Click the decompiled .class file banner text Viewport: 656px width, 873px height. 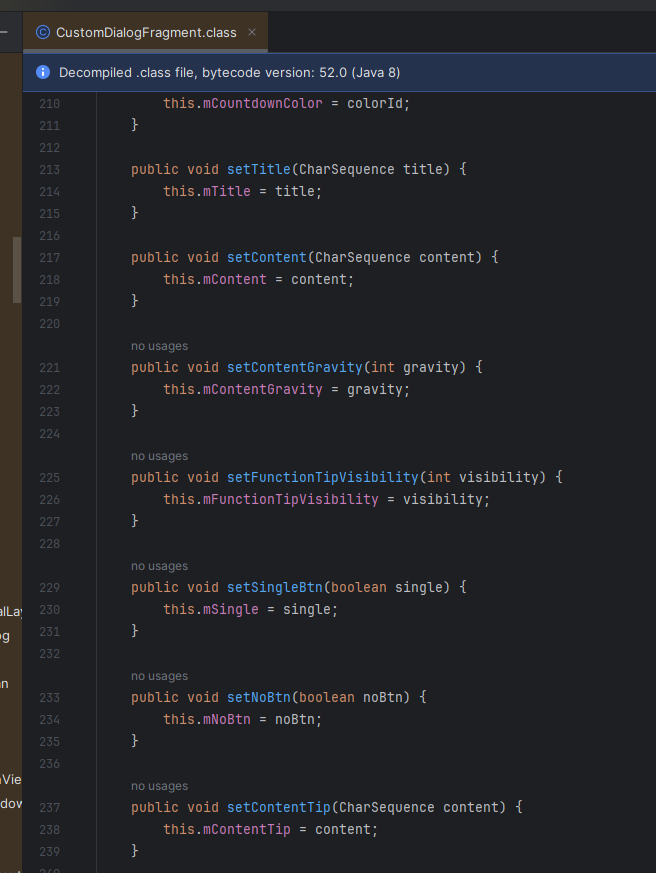tap(229, 72)
